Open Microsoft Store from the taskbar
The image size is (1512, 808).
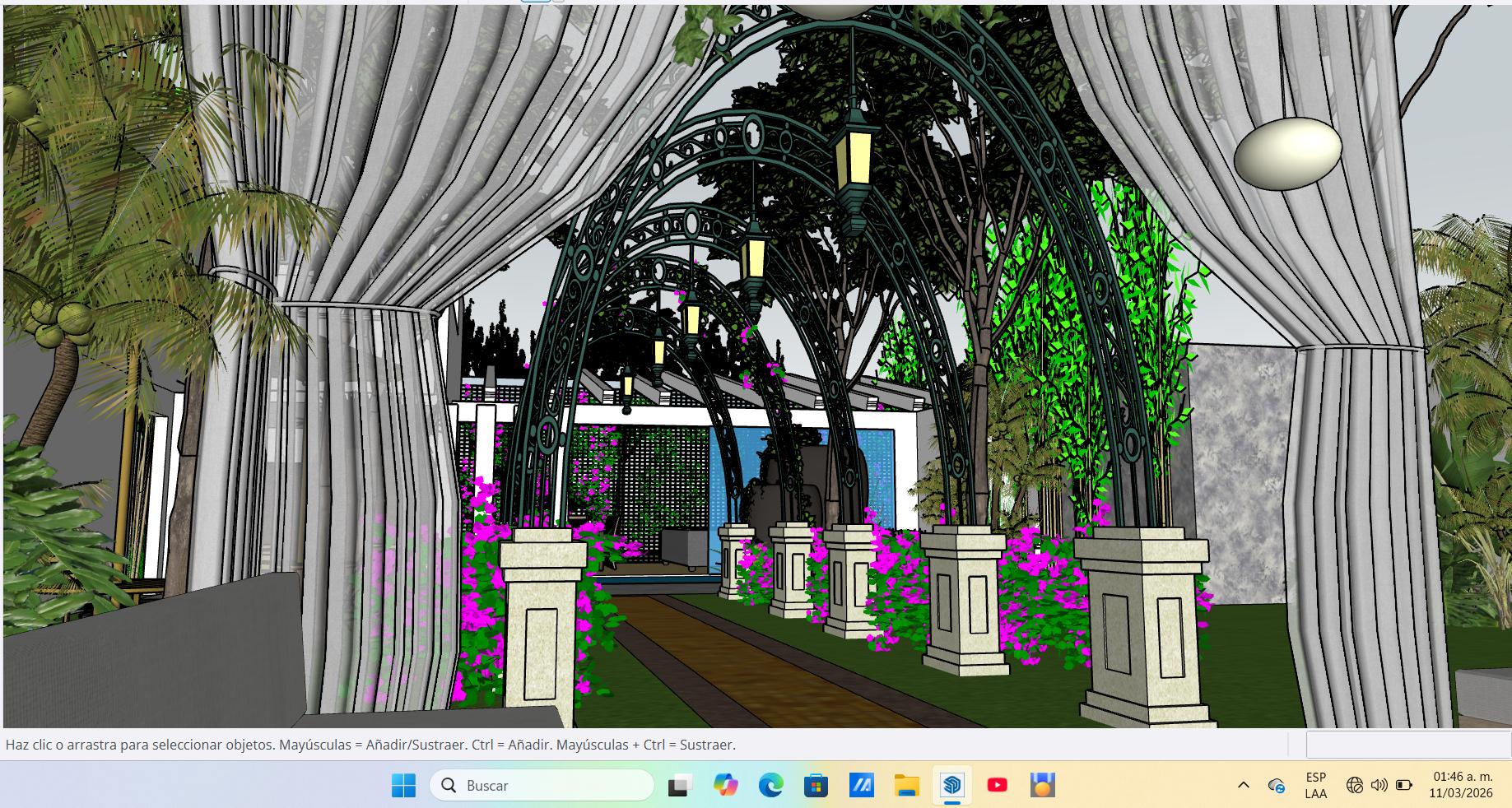[816, 786]
